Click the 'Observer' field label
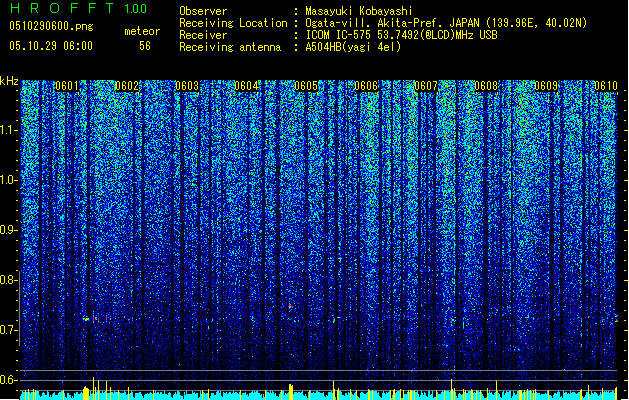629x400 pixels. [203, 11]
